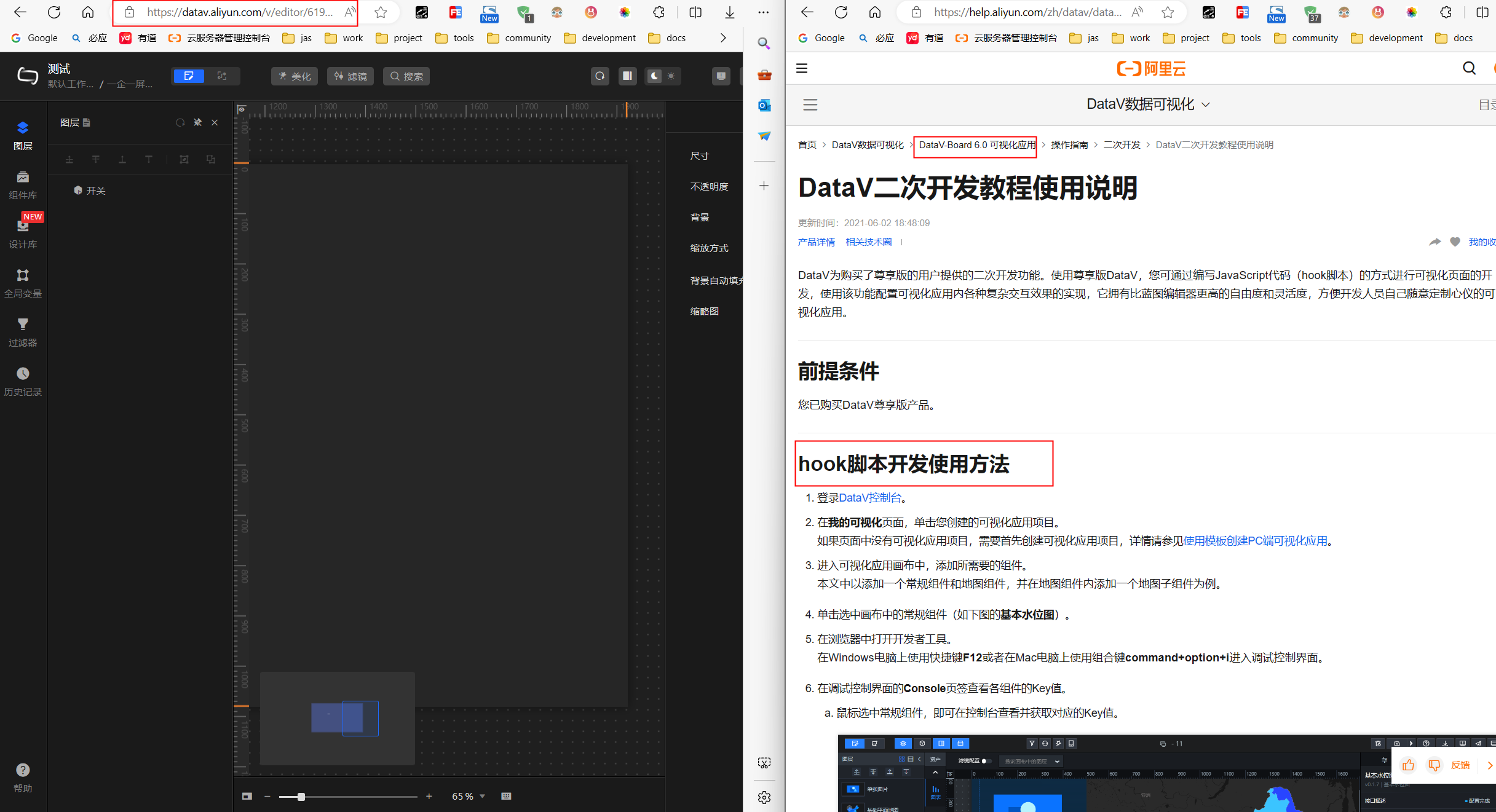Switch editor to light theme (sun)

click(x=671, y=76)
